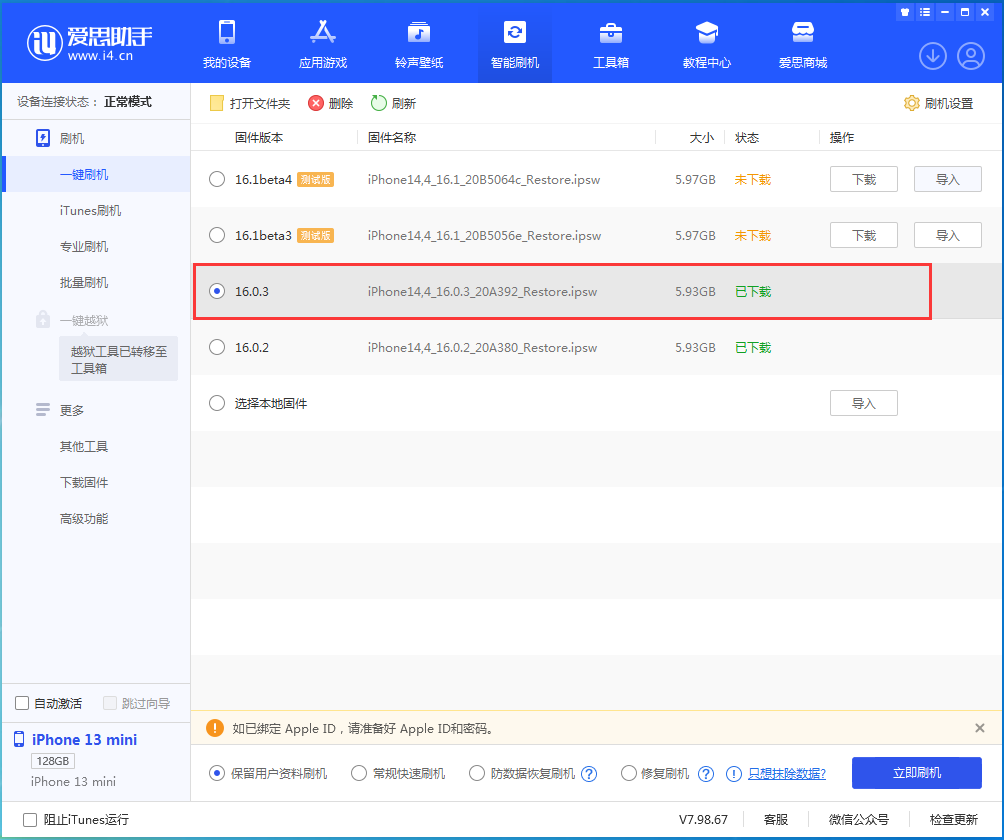Screen dimensions: 1004x840
Task: Click the green Refresh (刷新) toolbar item
Action: [x=393, y=103]
